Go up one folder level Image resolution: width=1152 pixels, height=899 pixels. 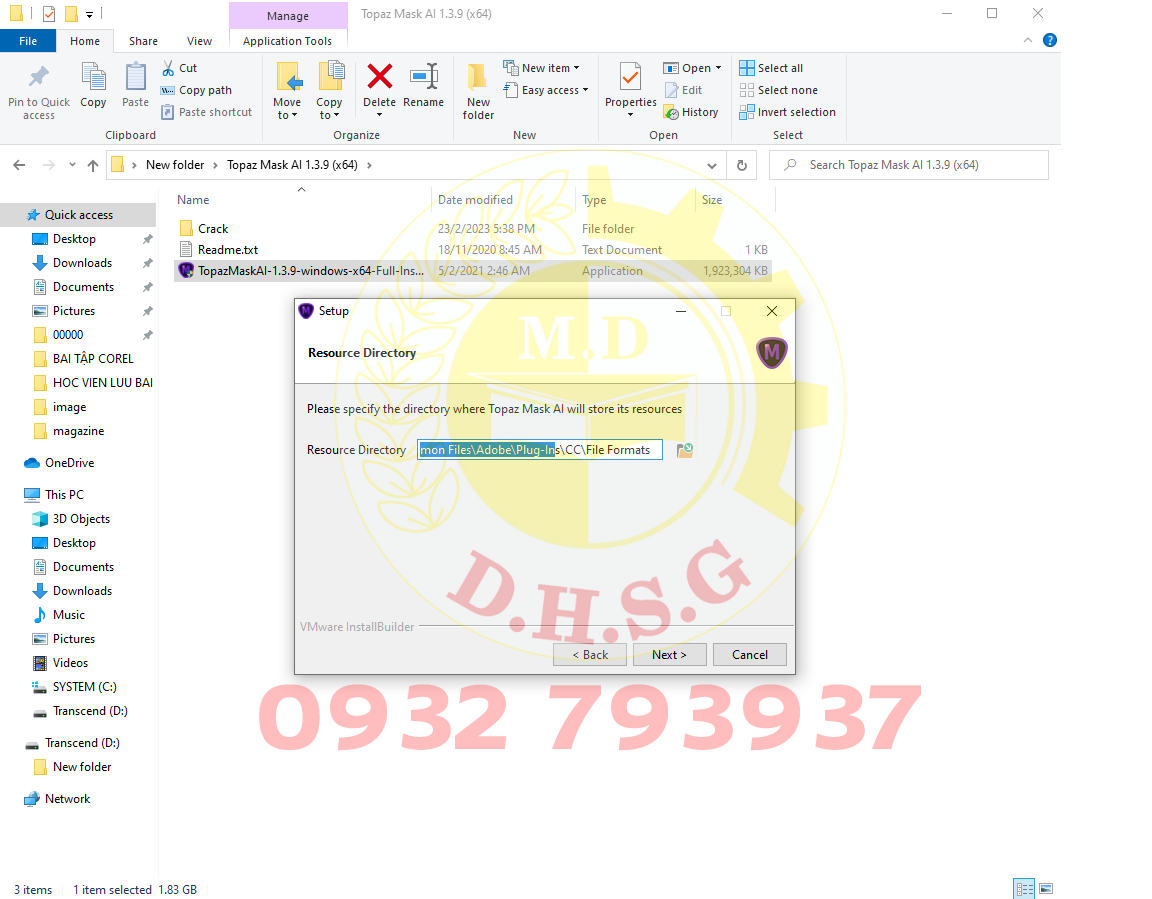(x=93, y=165)
